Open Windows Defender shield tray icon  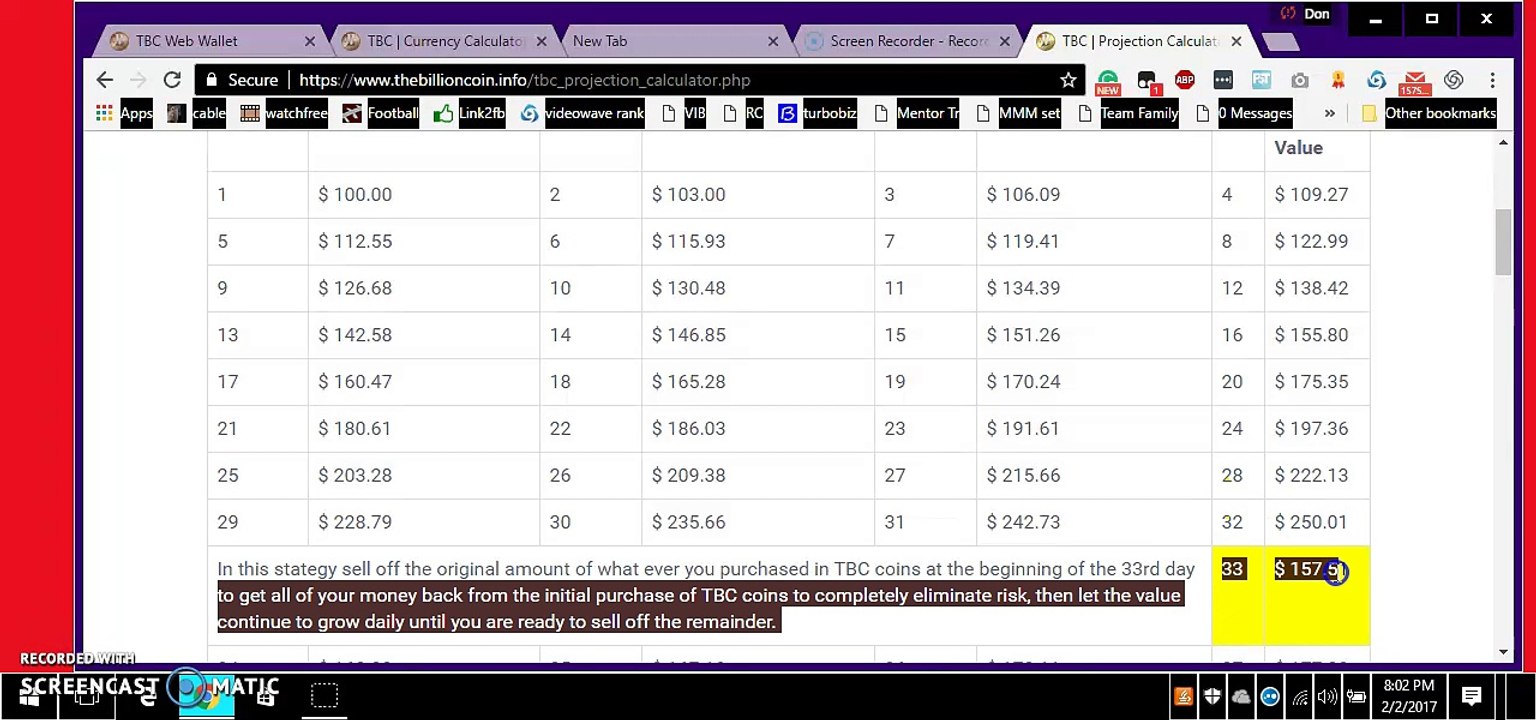(x=1212, y=696)
